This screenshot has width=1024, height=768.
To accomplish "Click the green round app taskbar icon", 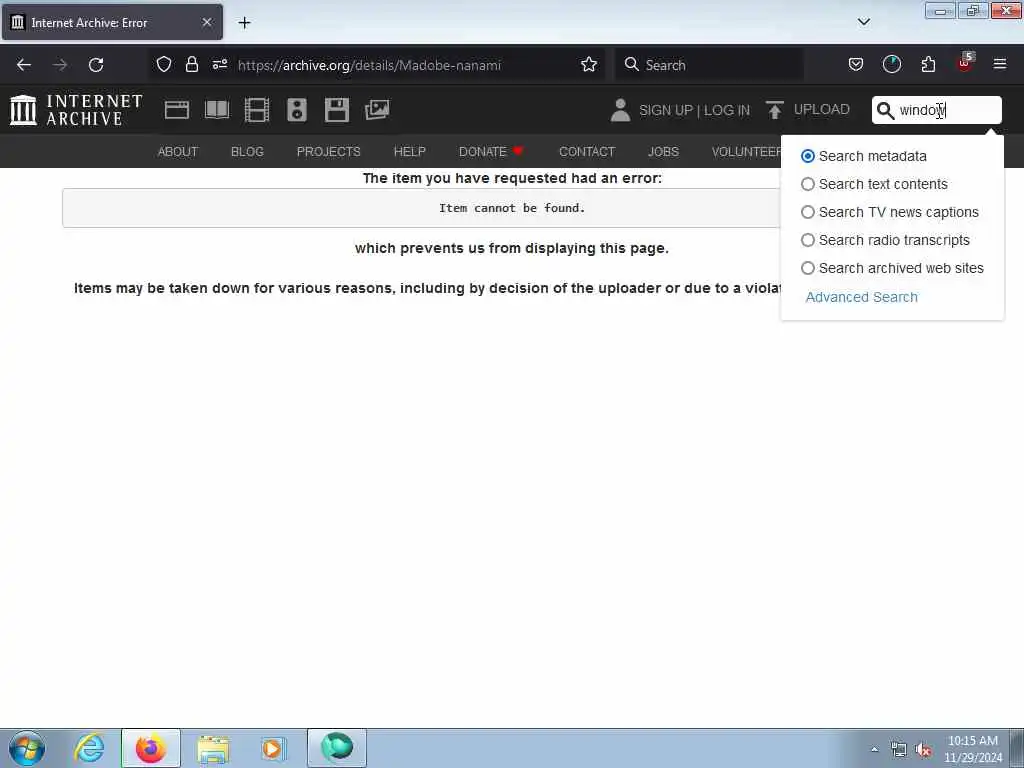I will tap(337, 748).
